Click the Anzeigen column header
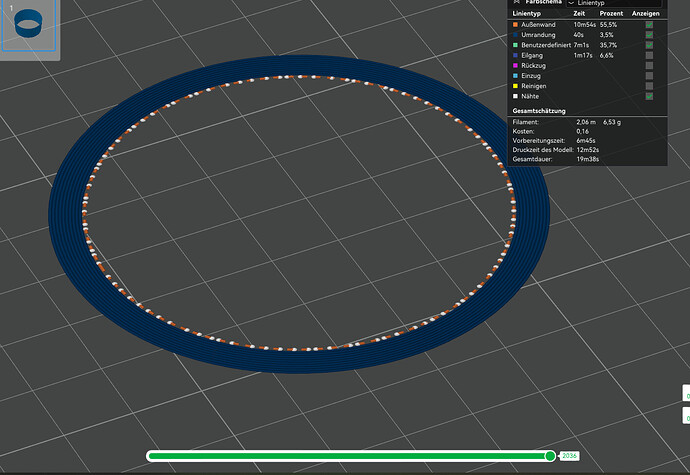This screenshot has height=475, width=690. click(x=646, y=14)
